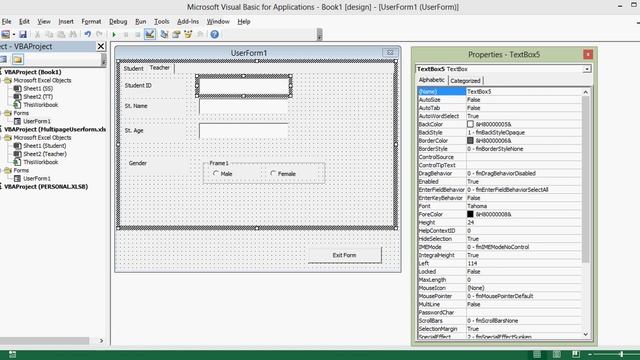The image size is (640, 360).
Task: Select the Student ID text box
Action: tap(244, 86)
